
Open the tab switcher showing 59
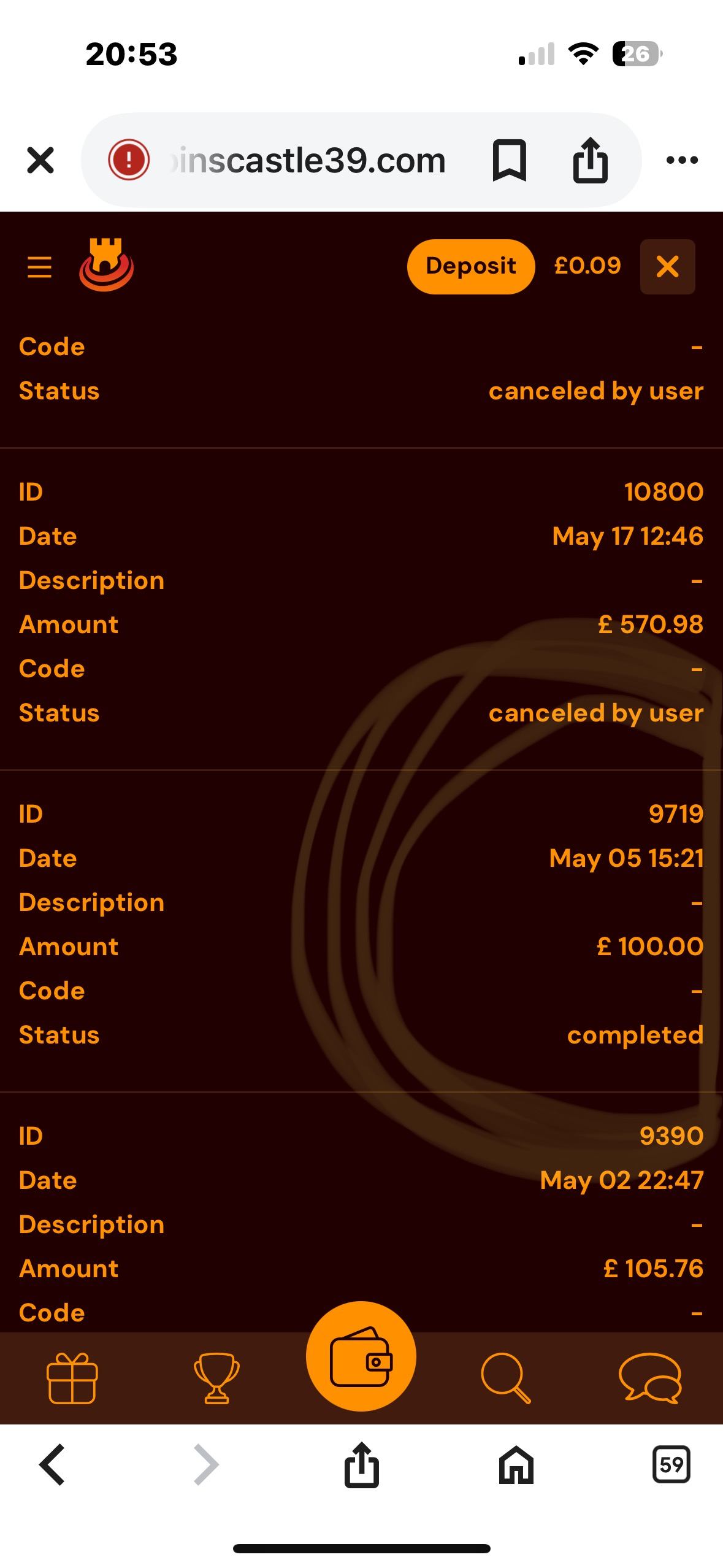click(x=671, y=1465)
